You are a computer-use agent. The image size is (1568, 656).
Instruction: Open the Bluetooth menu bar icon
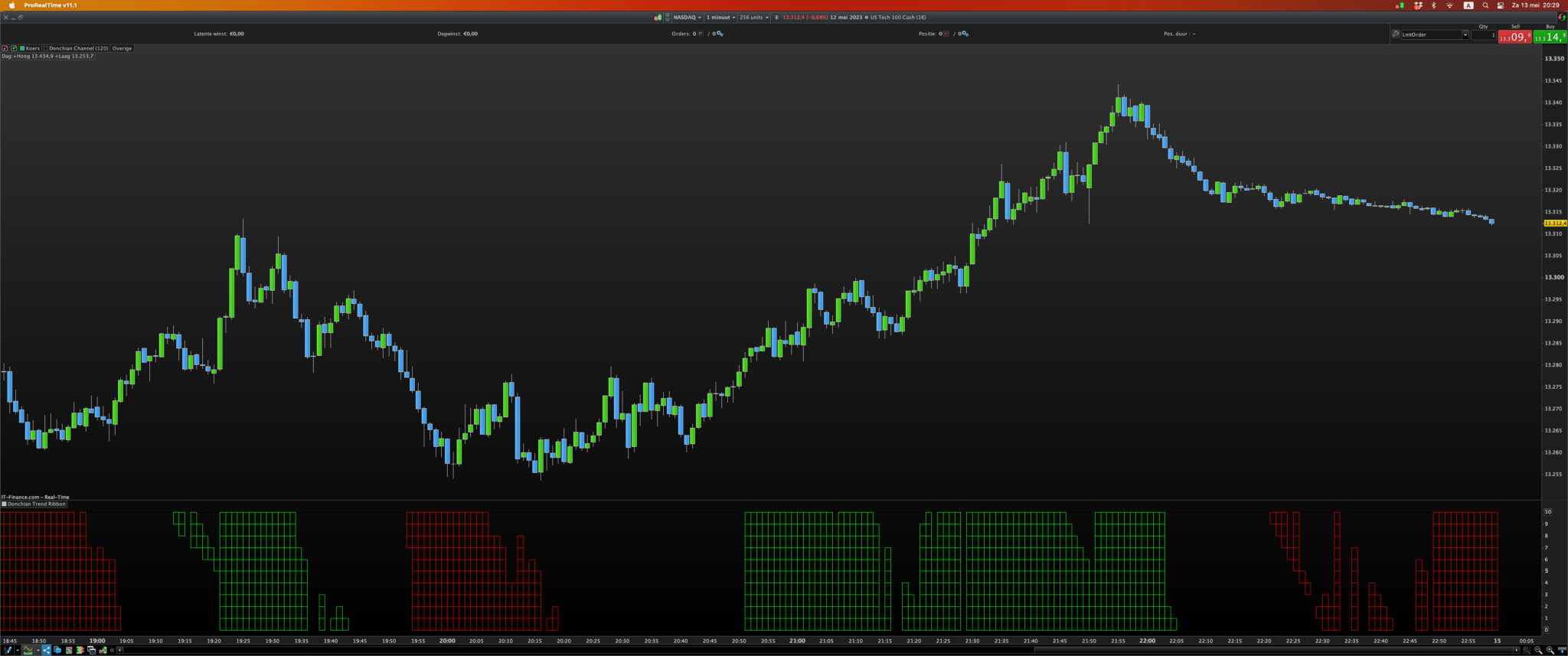click(1433, 5)
